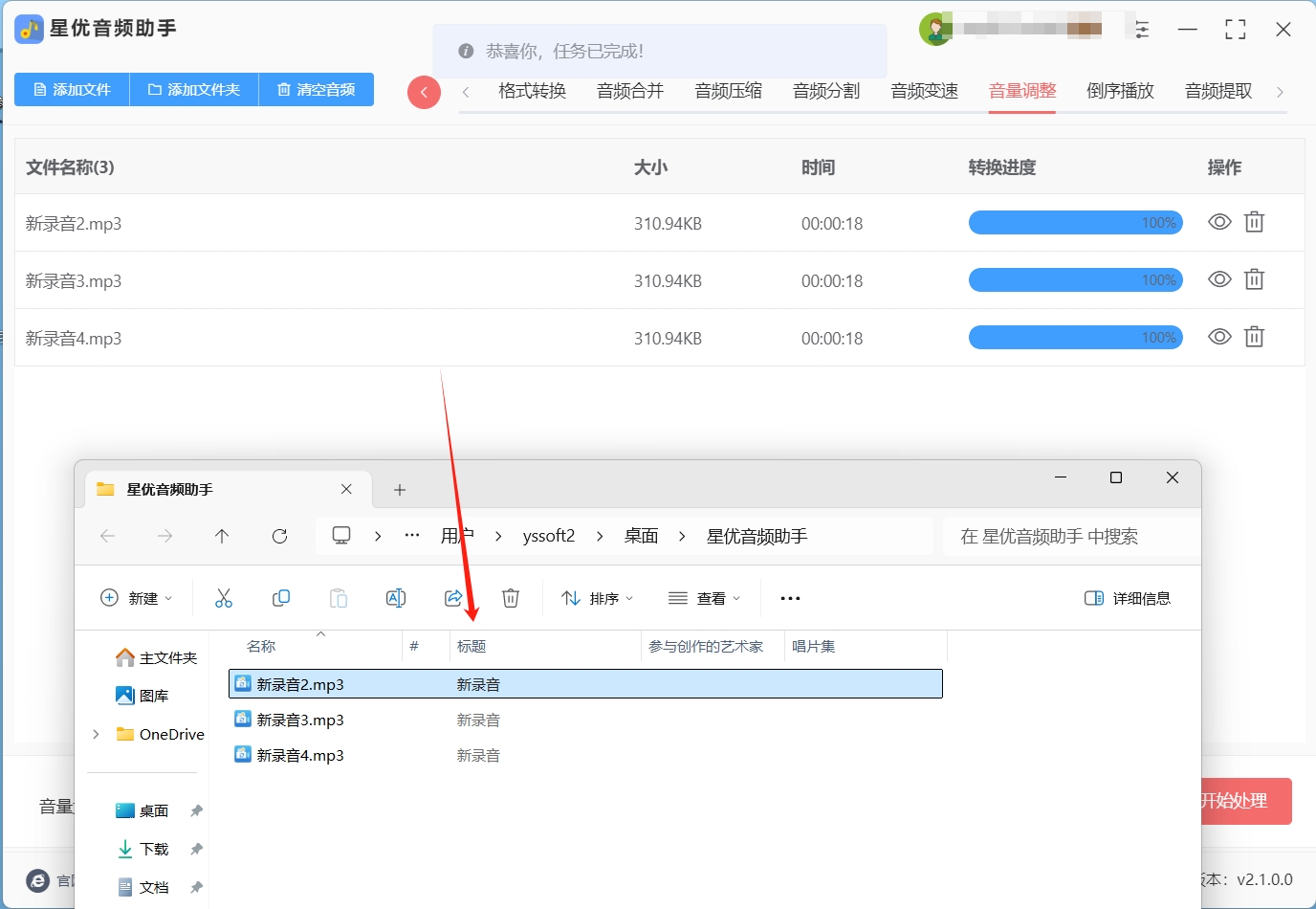Expand the chevron after 桌面 breadcrumb
1316x909 pixels.
pyautogui.click(x=682, y=536)
